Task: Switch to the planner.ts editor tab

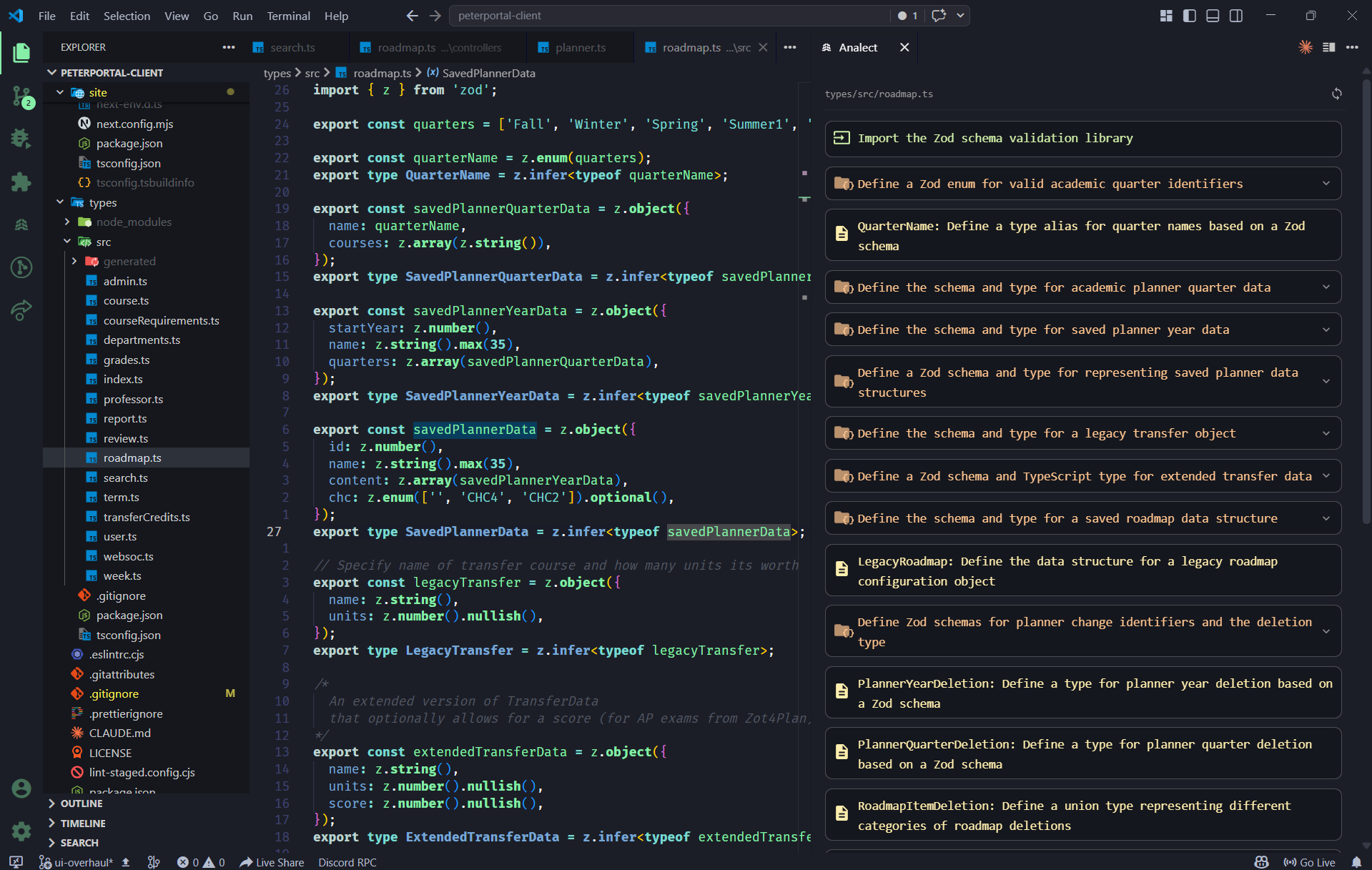Action: tap(580, 47)
